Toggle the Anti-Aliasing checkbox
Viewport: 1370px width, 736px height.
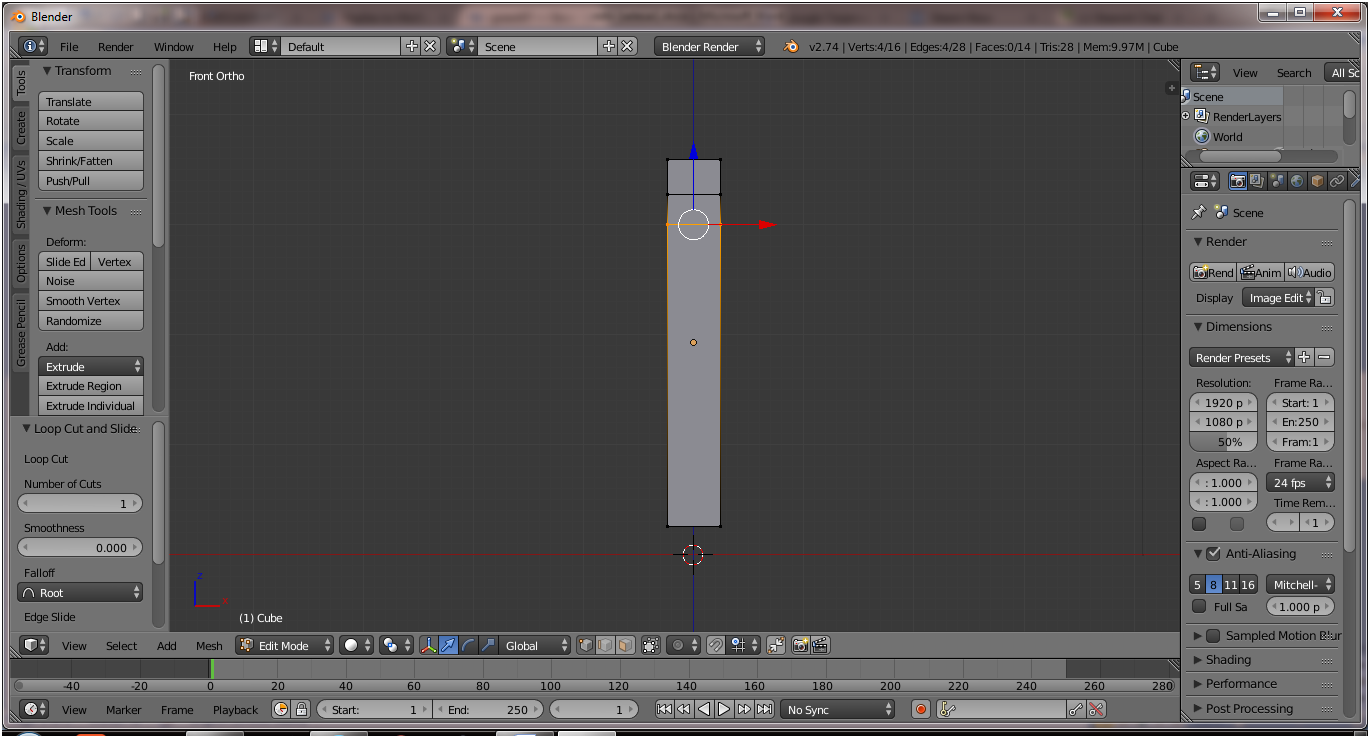pos(1213,554)
